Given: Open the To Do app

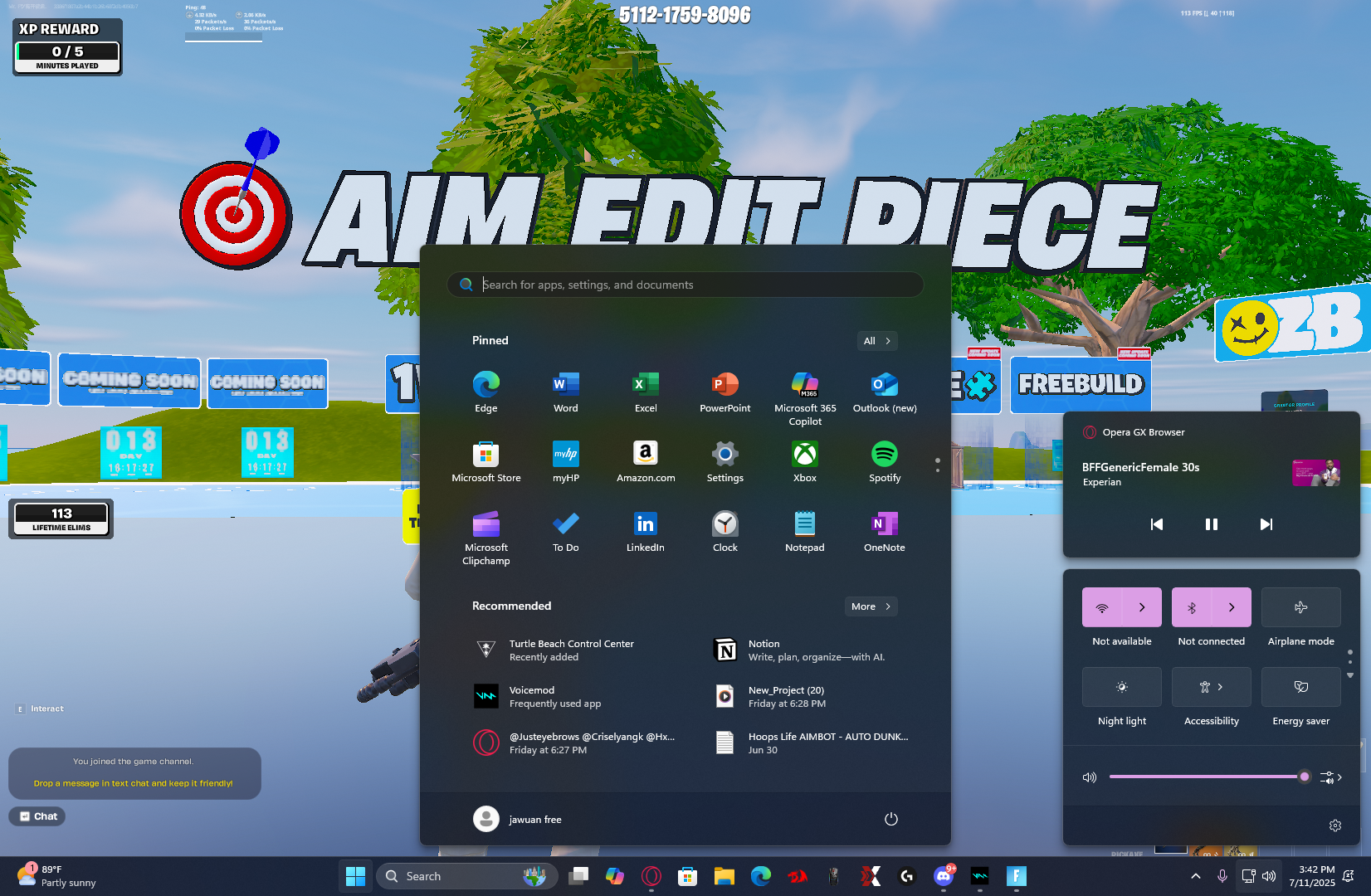Looking at the screenshot, I should [x=566, y=531].
